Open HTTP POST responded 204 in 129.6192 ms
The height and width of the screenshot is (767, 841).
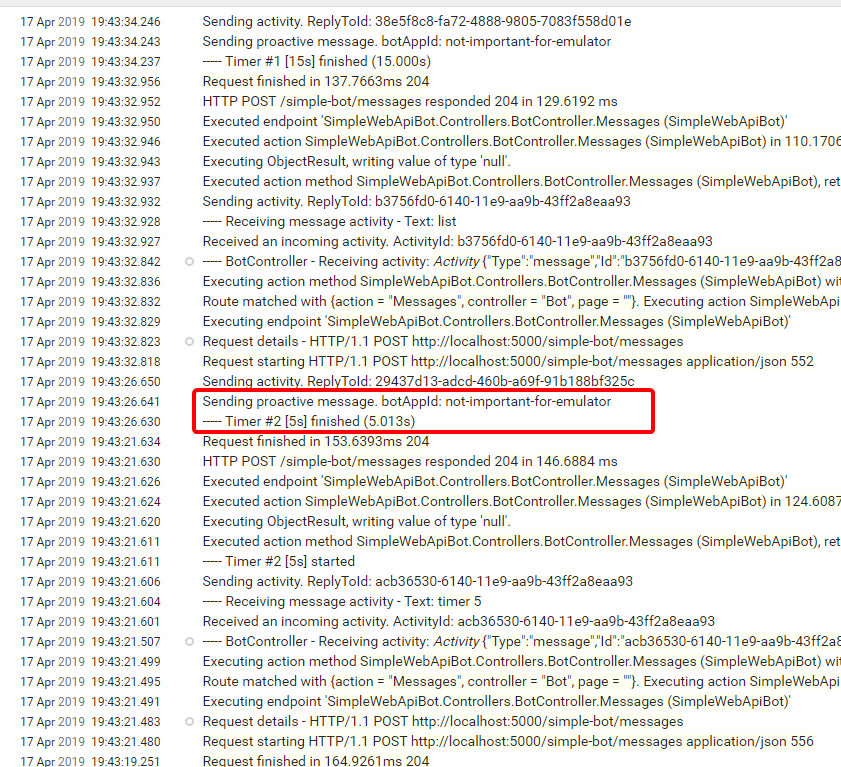tap(410, 101)
